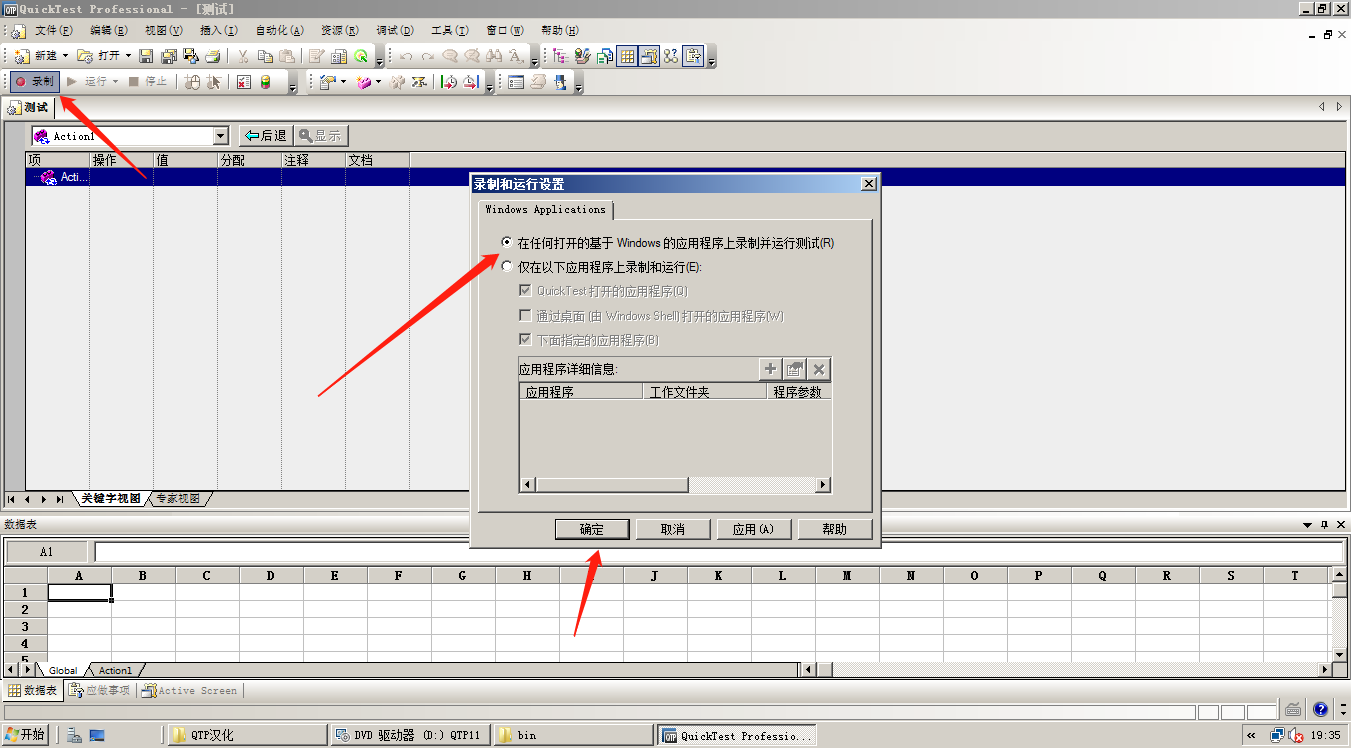Click the Results viewer icon
Viewport: 1351px width, 748px height.
point(243,81)
